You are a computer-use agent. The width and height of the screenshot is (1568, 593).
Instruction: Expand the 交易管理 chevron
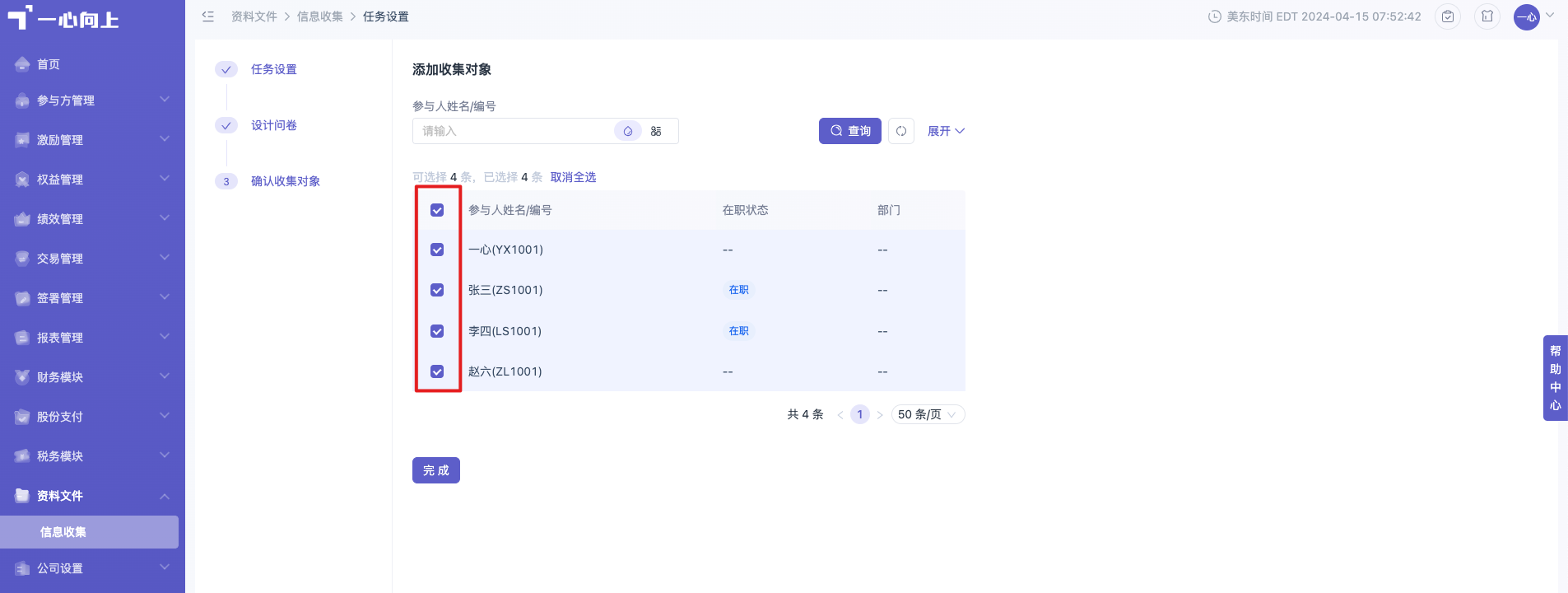click(x=165, y=258)
